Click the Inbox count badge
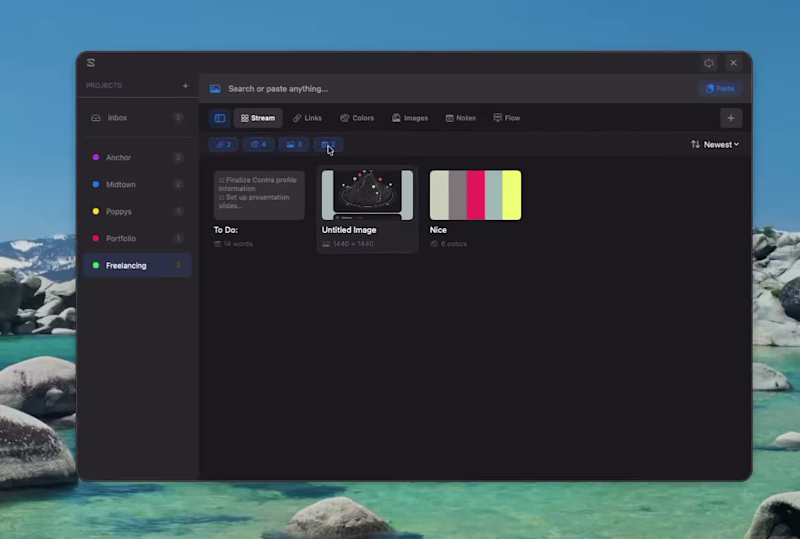Image resolution: width=800 pixels, height=539 pixels. pyautogui.click(x=178, y=118)
